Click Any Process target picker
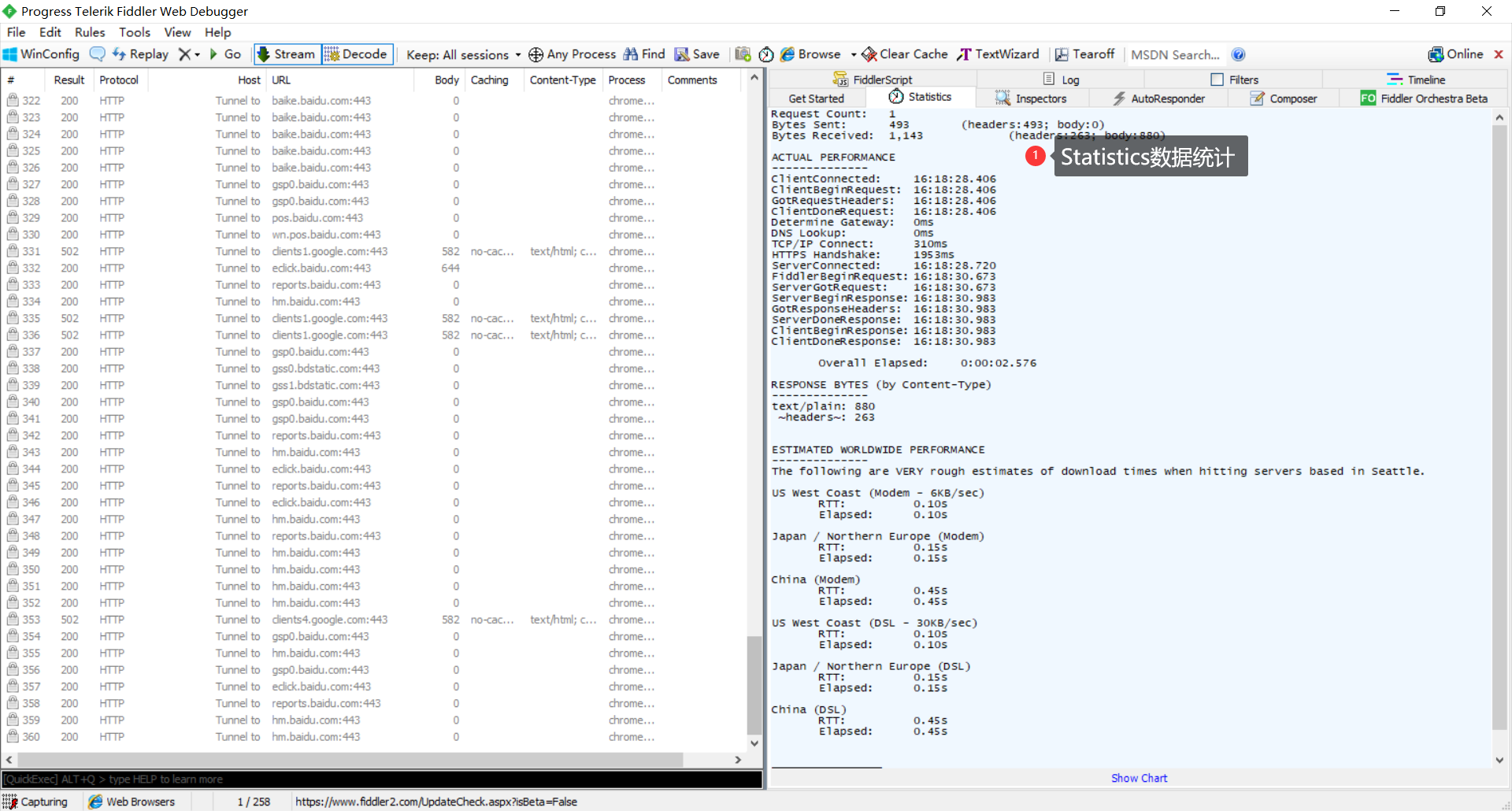 (x=573, y=54)
